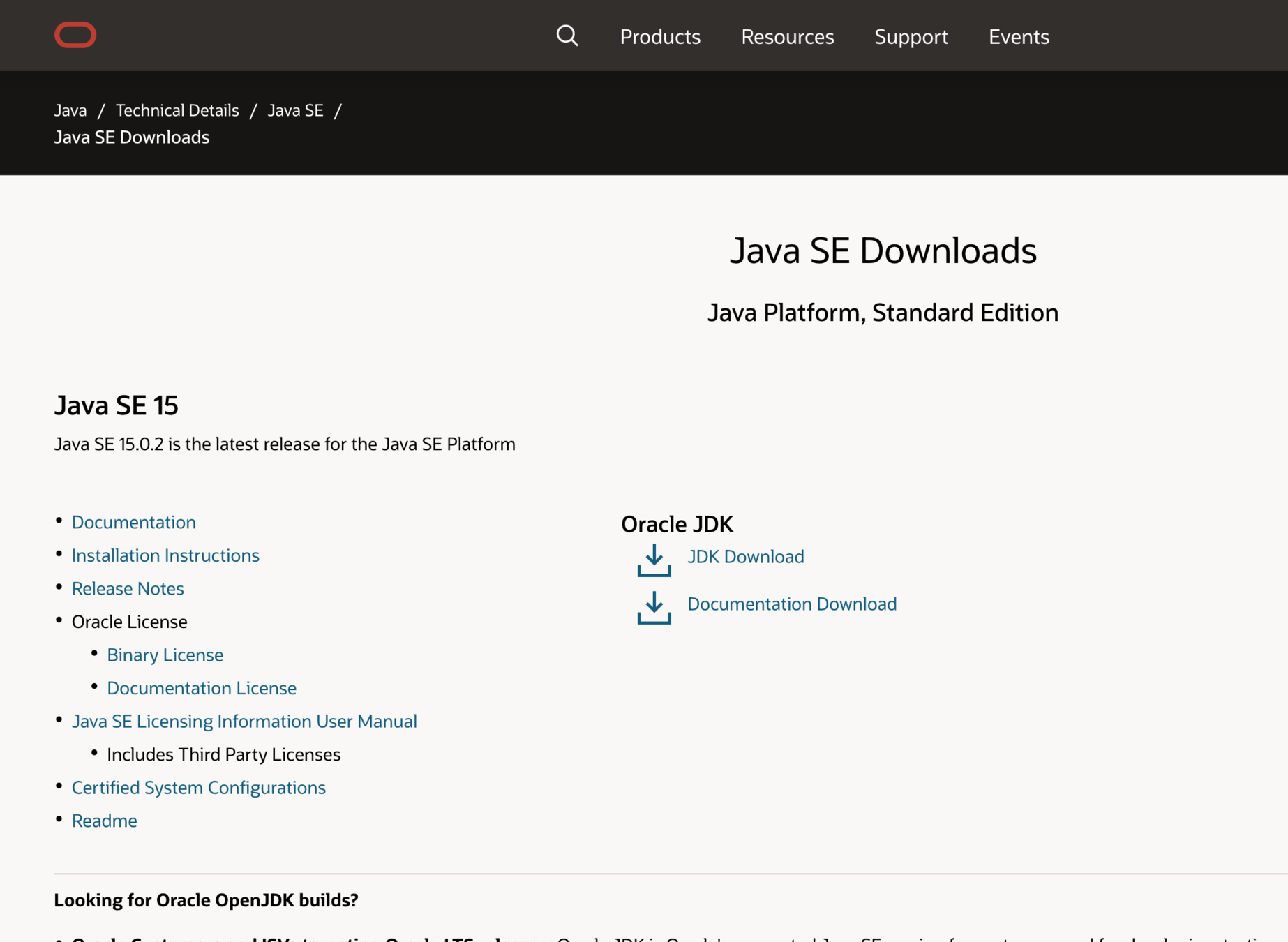This screenshot has height=942, width=1288.
Task: Click the Java SE Downloads breadcrumb text
Action: pyautogui.click(x=132, y=137)
